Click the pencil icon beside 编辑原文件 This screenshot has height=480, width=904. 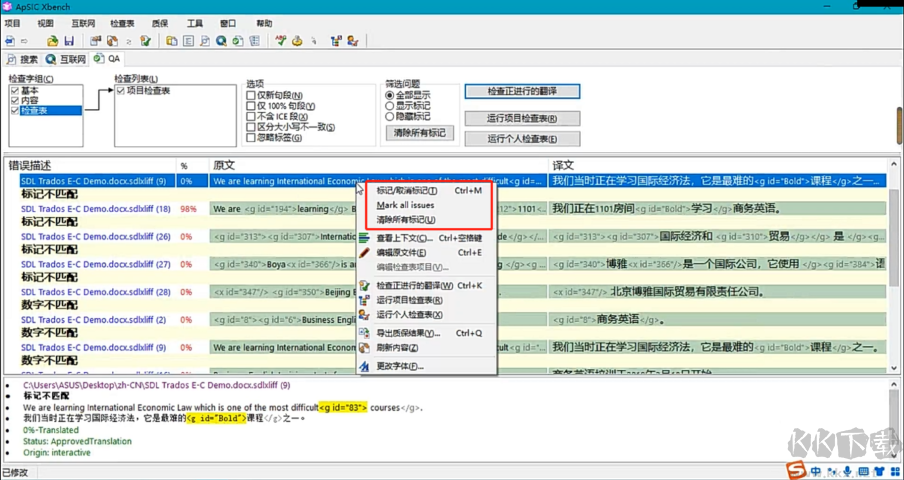point(364,252)
